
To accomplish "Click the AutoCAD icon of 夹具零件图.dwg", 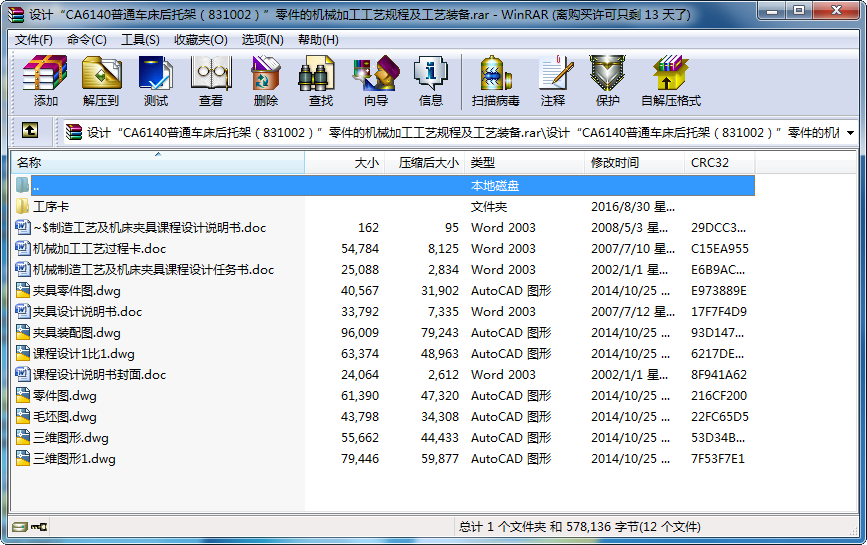I will pos(22,291).
